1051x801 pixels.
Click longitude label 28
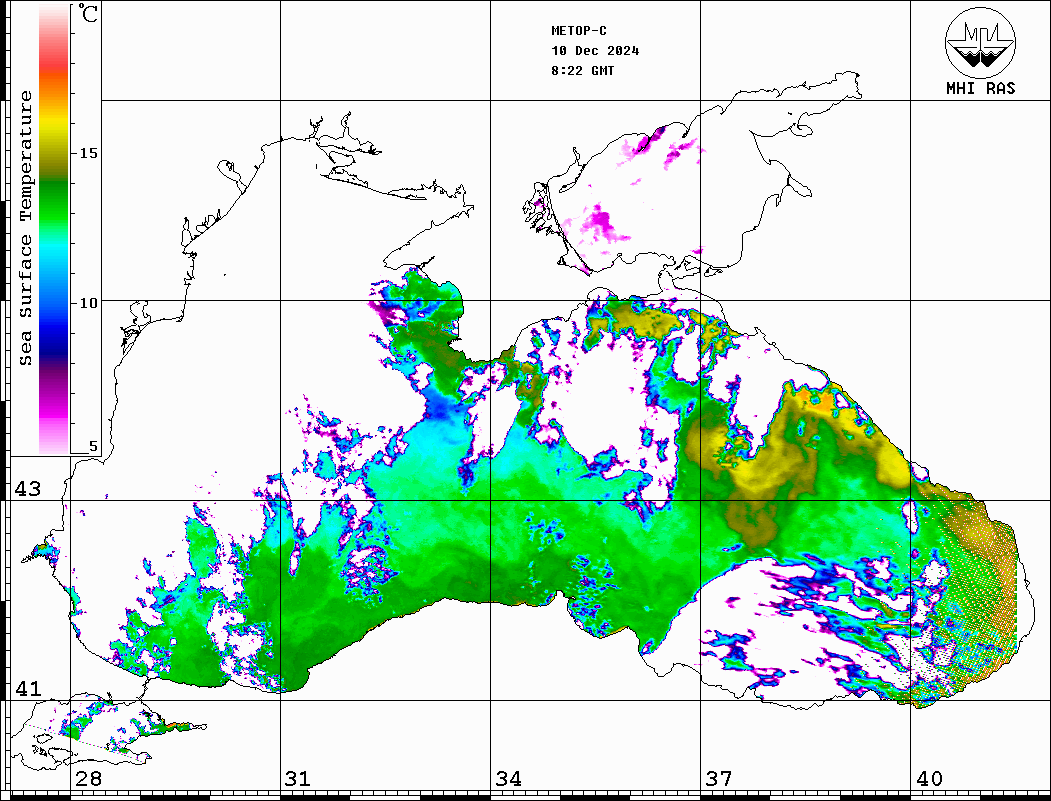[x=88, y=779]
